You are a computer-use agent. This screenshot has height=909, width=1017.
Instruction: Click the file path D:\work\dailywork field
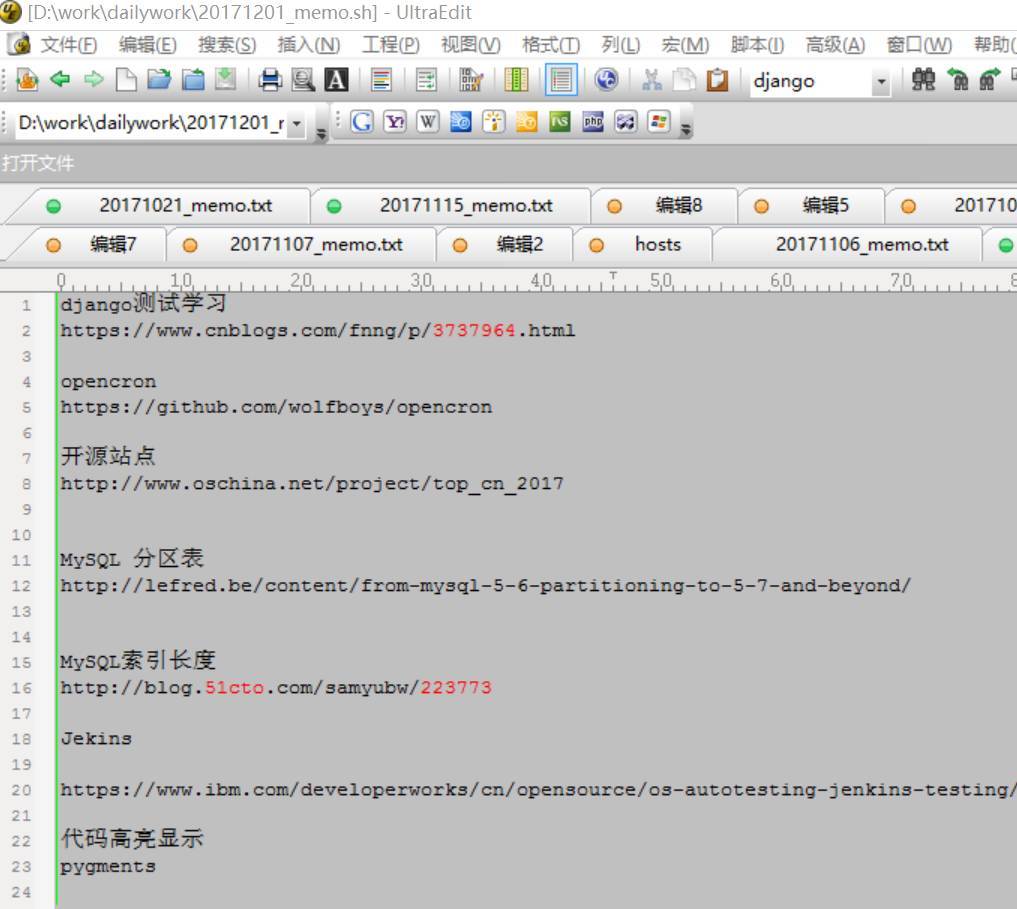[150, 123]
